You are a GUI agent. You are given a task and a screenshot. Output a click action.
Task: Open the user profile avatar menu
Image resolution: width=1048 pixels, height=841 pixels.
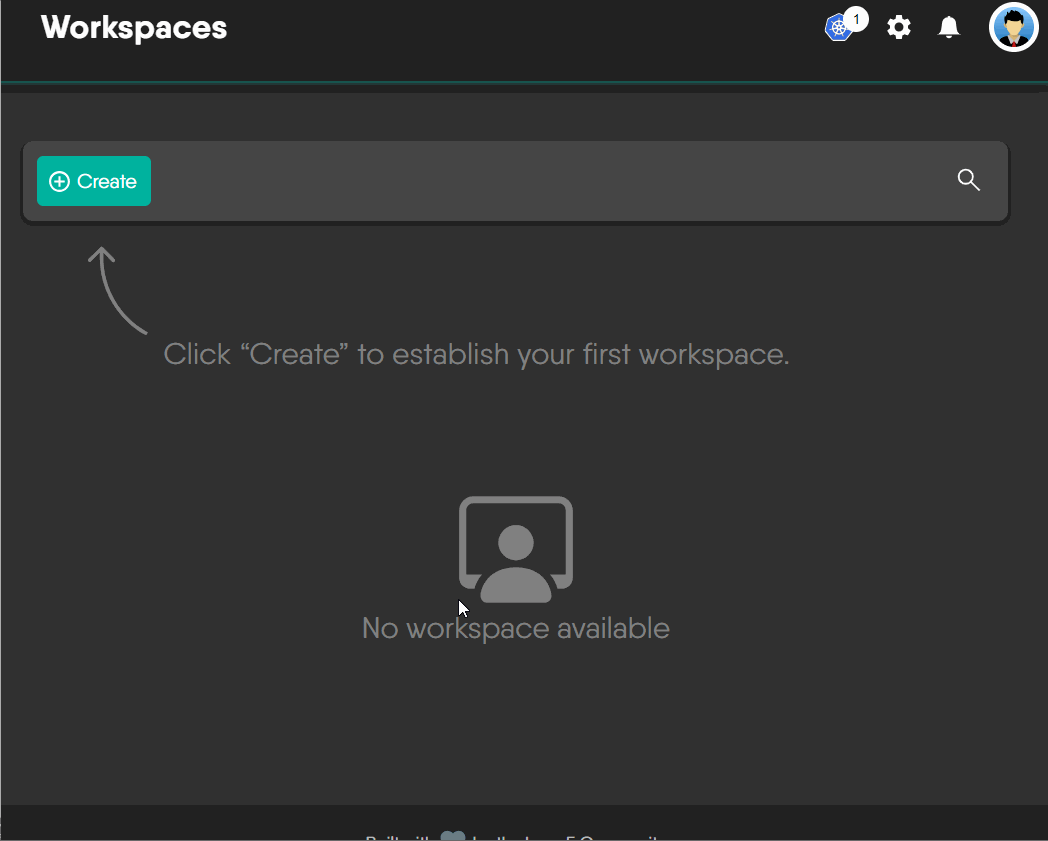[1013, 27]
